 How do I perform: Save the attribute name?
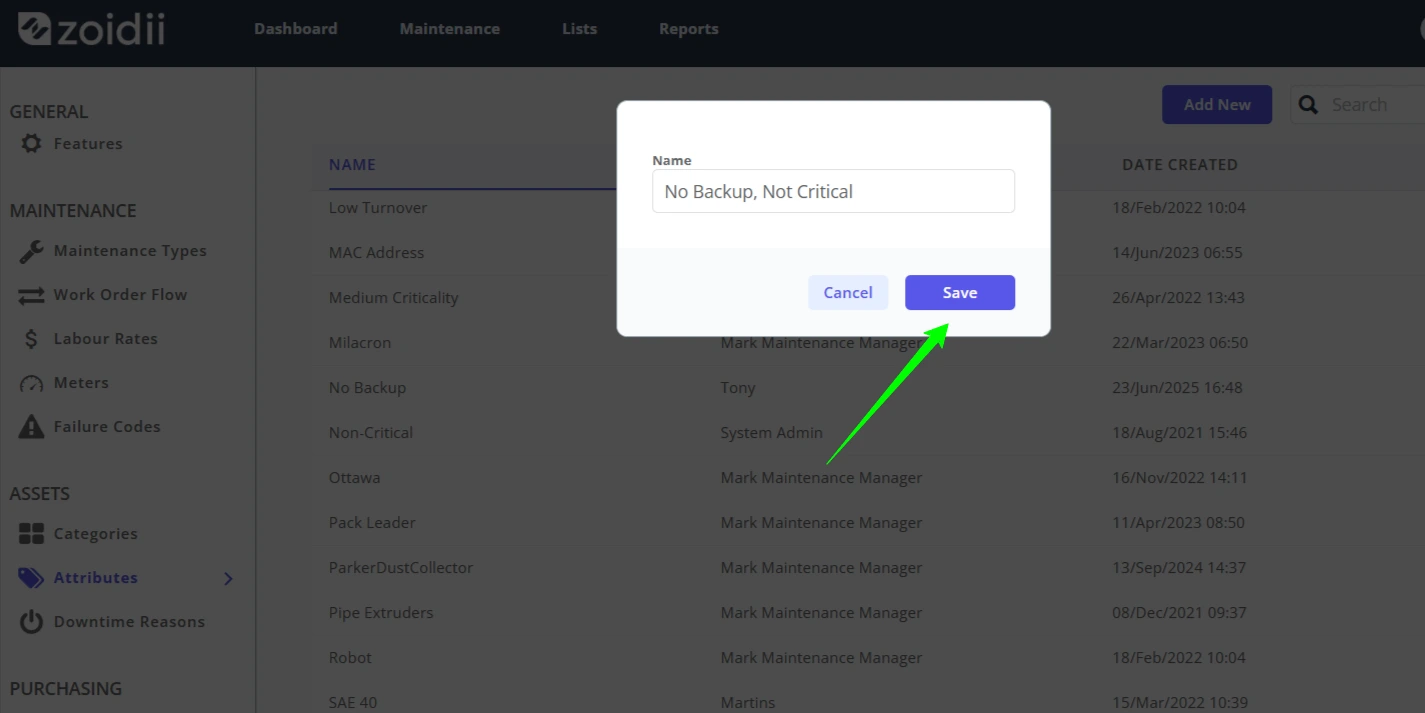point(960,293)
